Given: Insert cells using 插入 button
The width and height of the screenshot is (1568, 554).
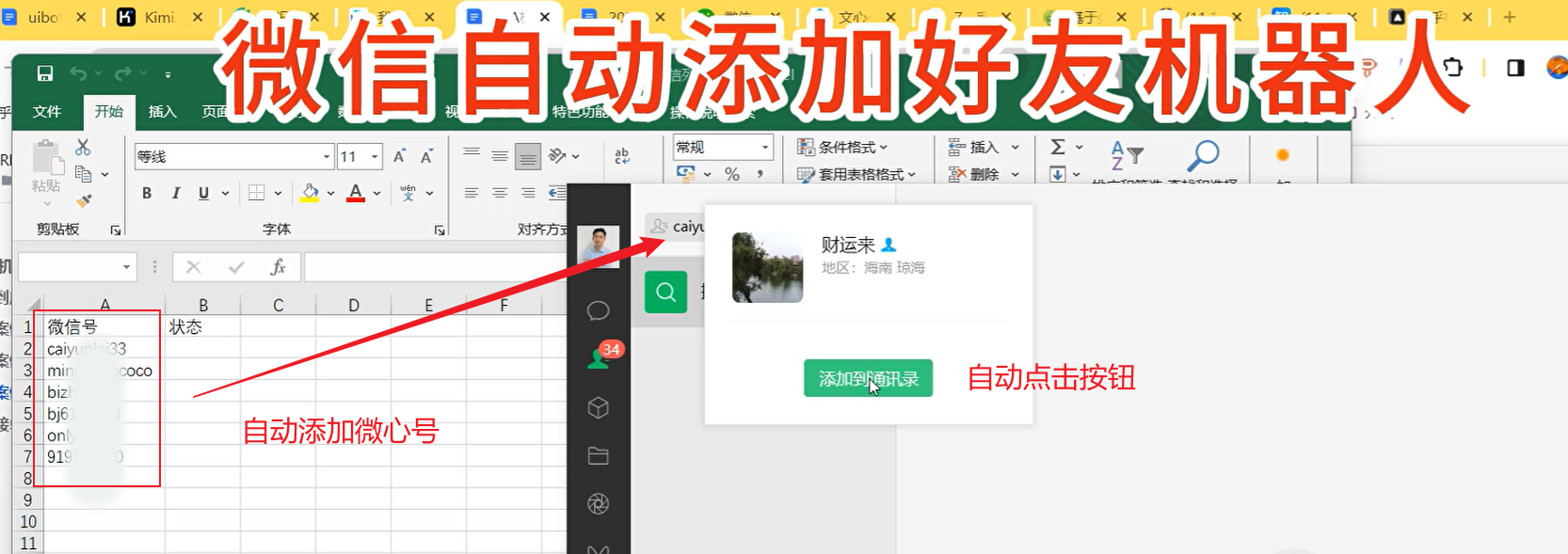Looking at the screenshot, I should (x=974, y=147).
